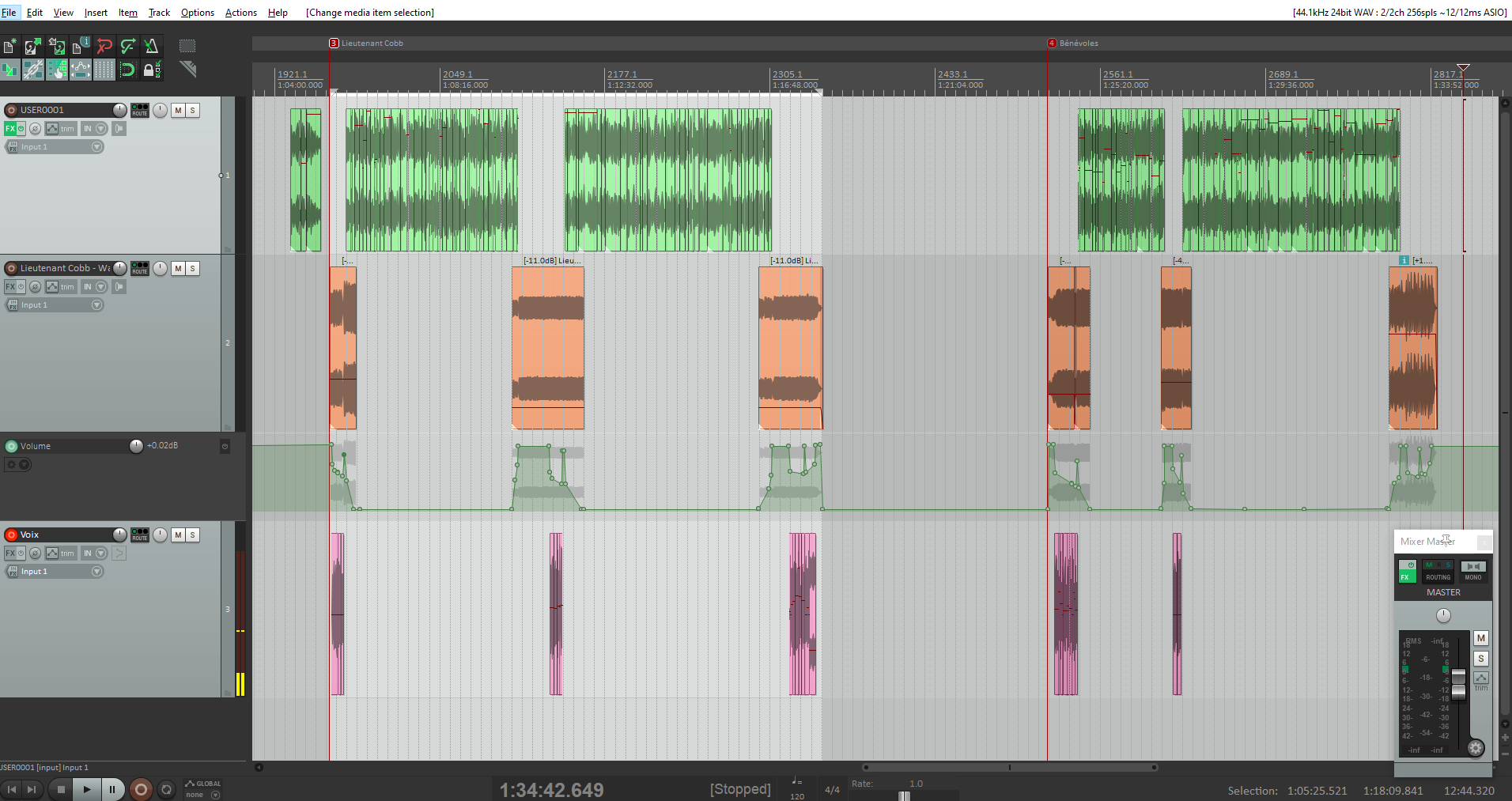Image resolution: width=1512 pixels, height=801 pixels.
Task: Toggle grid lines toolbar icon
Action: coord(104,70)
